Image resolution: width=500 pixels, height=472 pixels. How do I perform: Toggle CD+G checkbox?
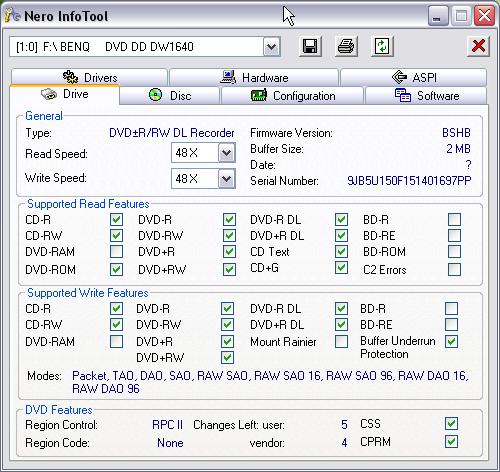click(x=341, y=268)
